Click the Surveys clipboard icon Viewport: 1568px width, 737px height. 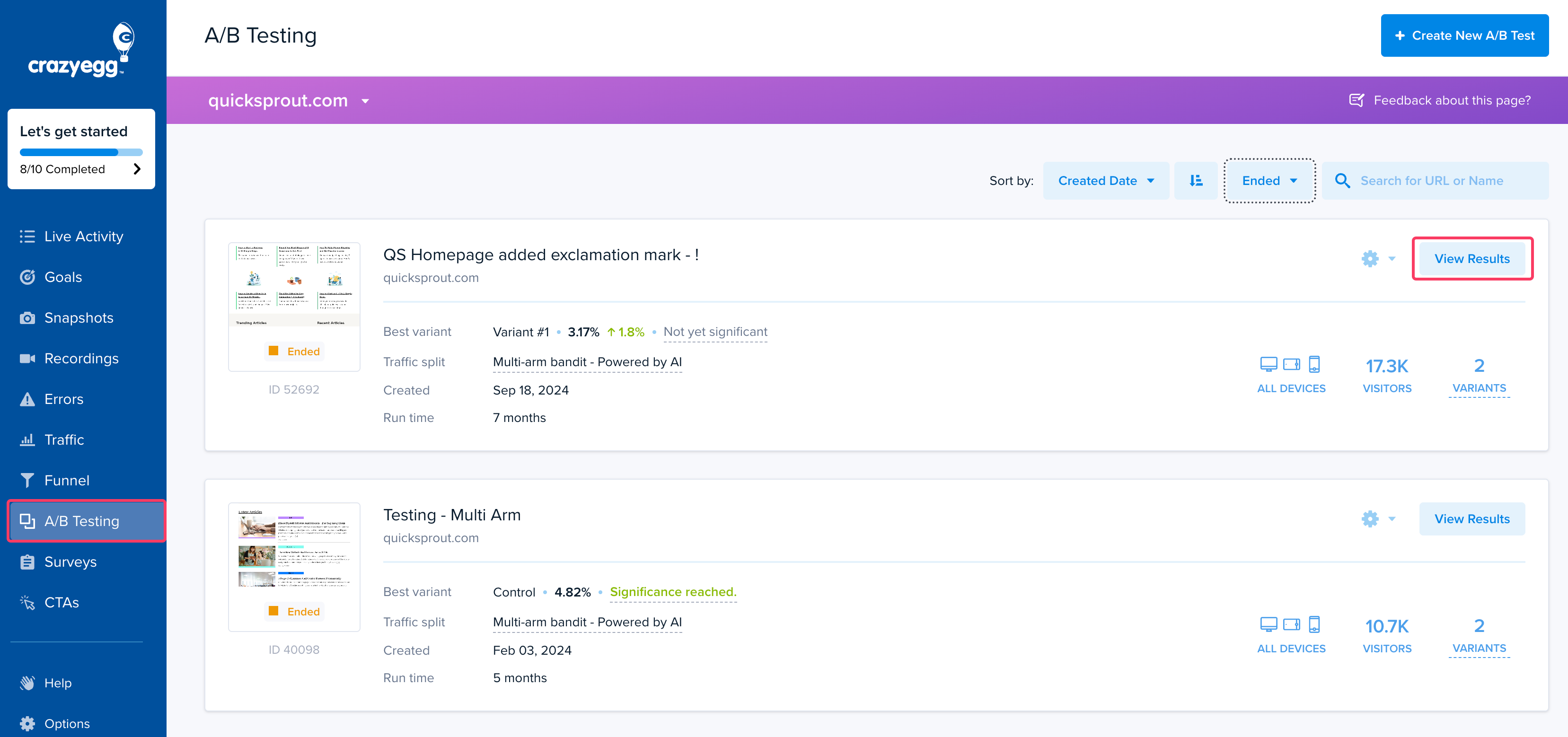click(x=27, y=562)
